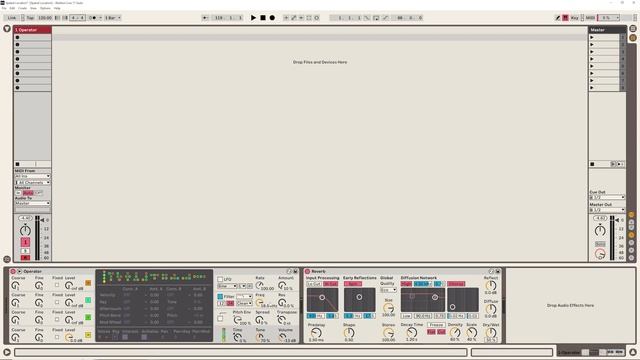Screen dimensions: 640x360
Task: Click Operator's Volume knob
Action: click(x=283, y=337)
